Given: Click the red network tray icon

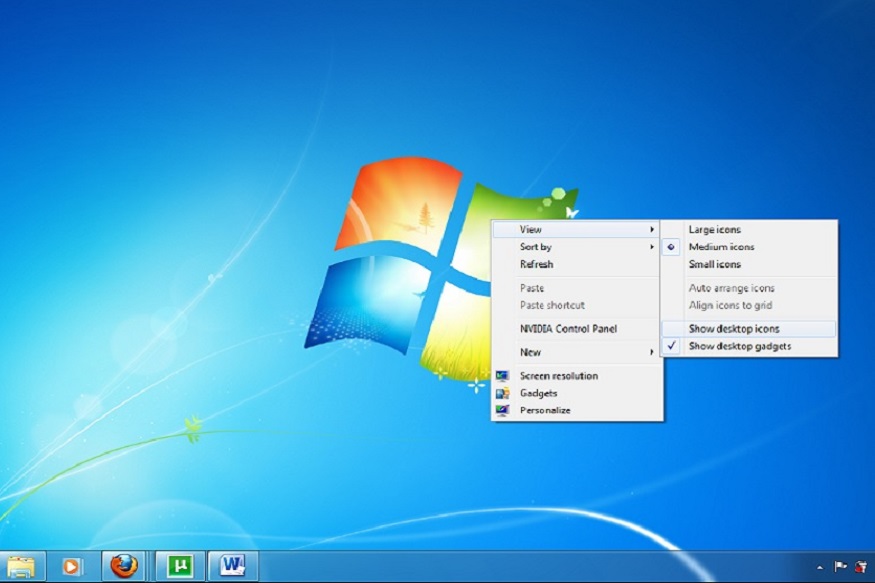Looking at the screenshot, I should 860,567.
